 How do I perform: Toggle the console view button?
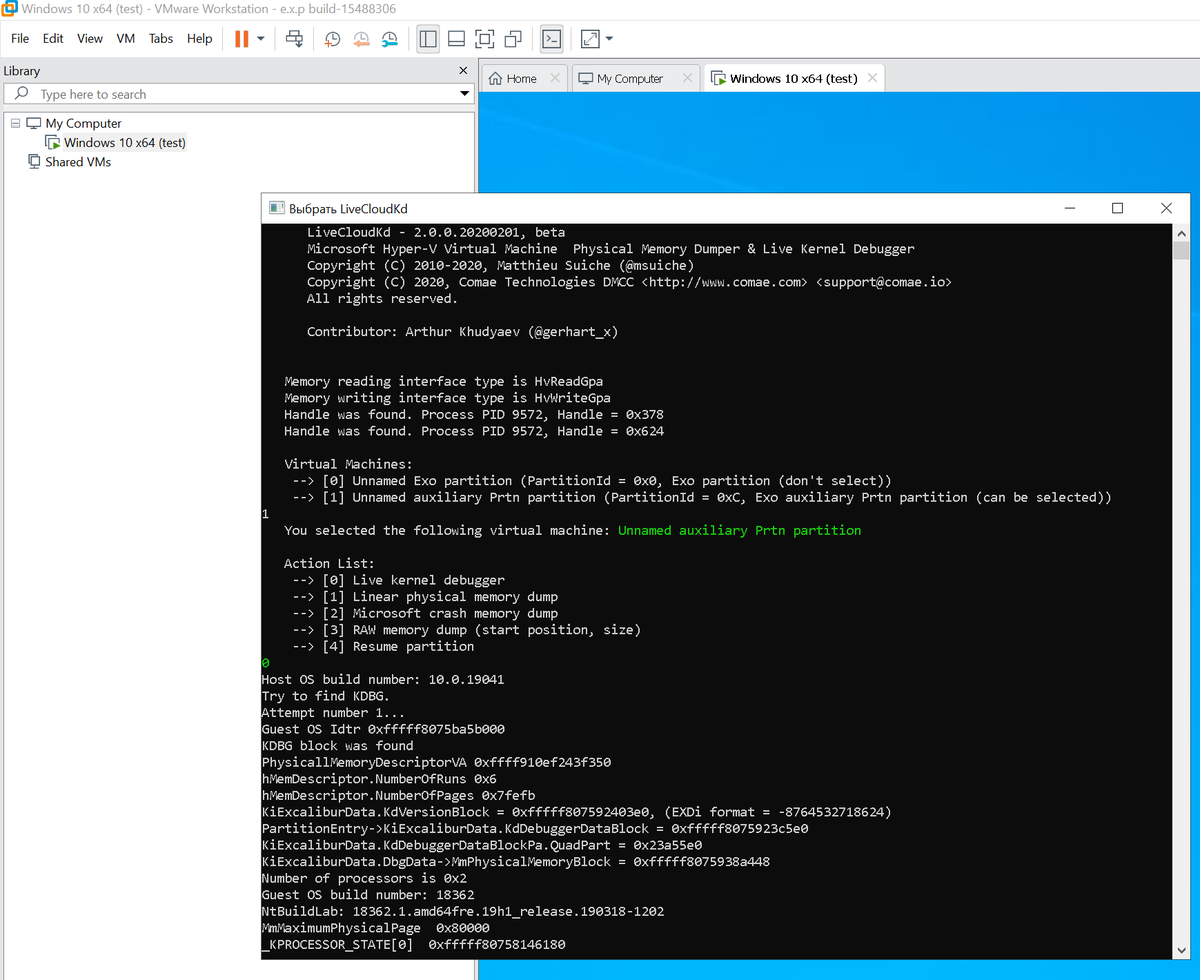[551, 39]
